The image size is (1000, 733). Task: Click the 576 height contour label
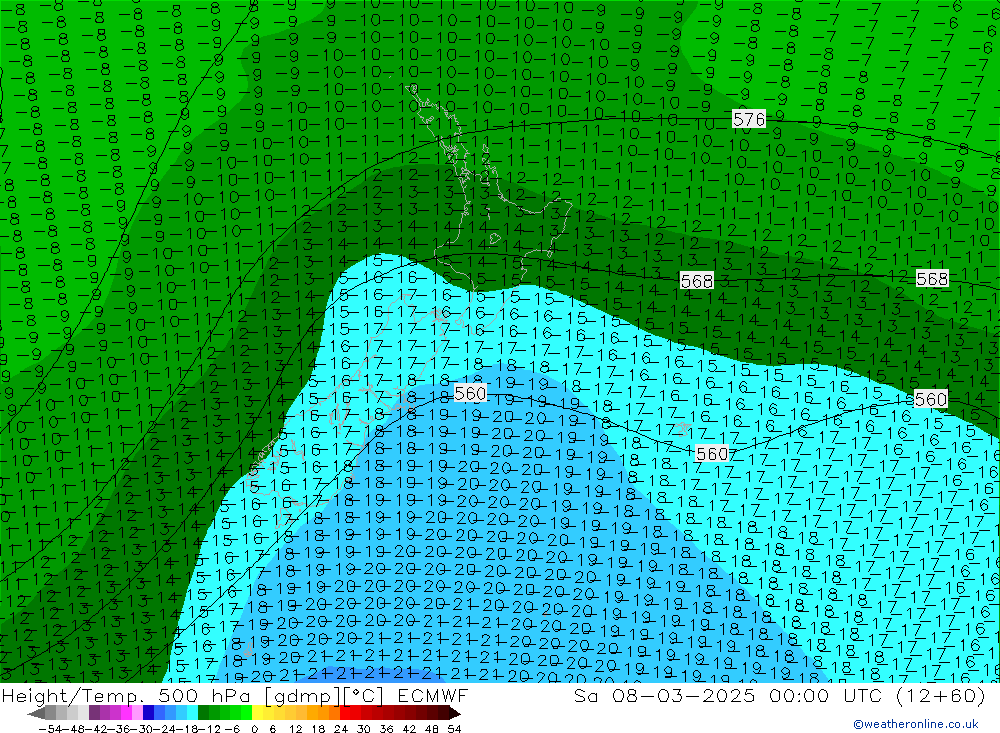[x=749, y=119]
